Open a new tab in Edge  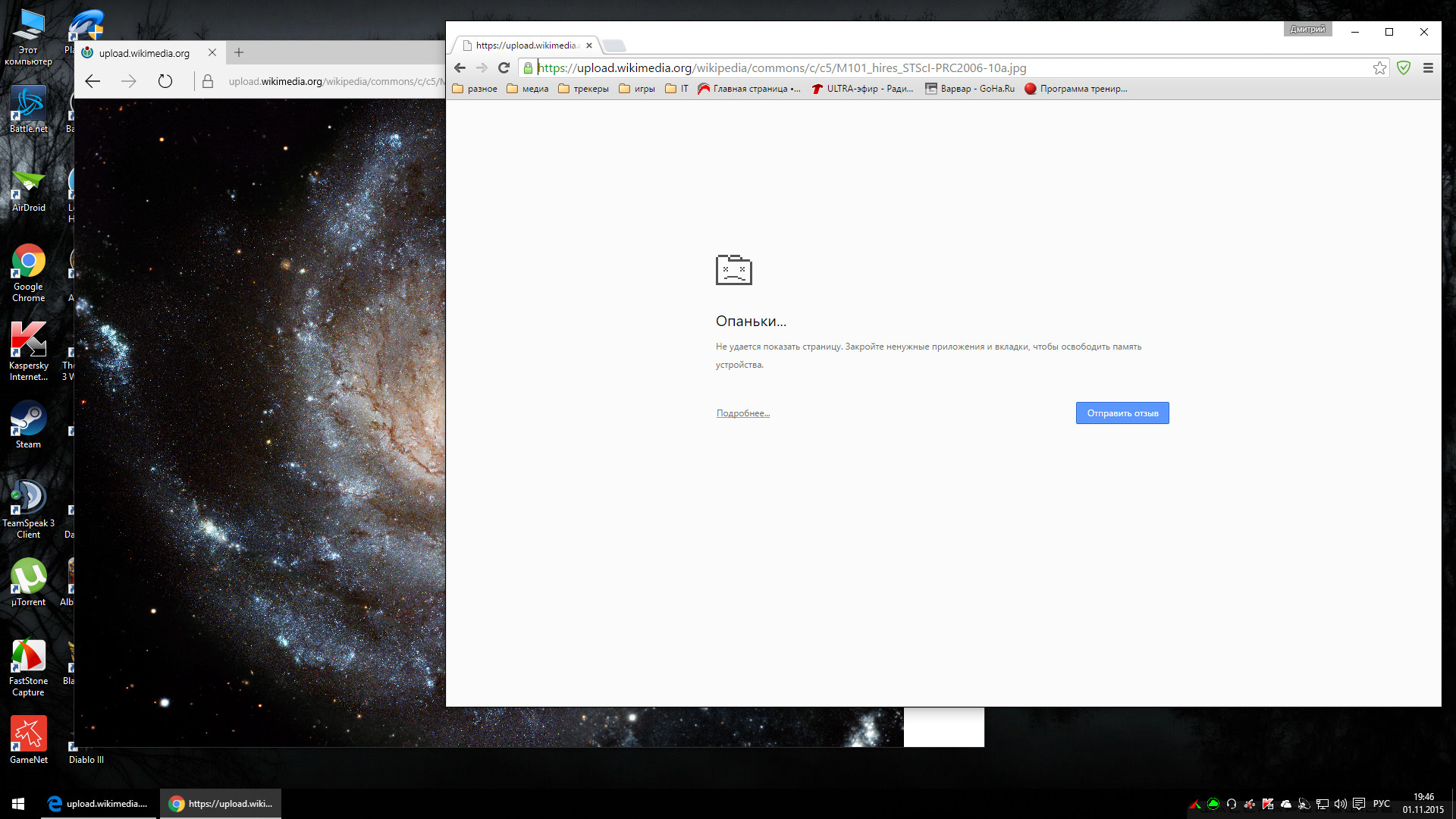coord(239,52)
